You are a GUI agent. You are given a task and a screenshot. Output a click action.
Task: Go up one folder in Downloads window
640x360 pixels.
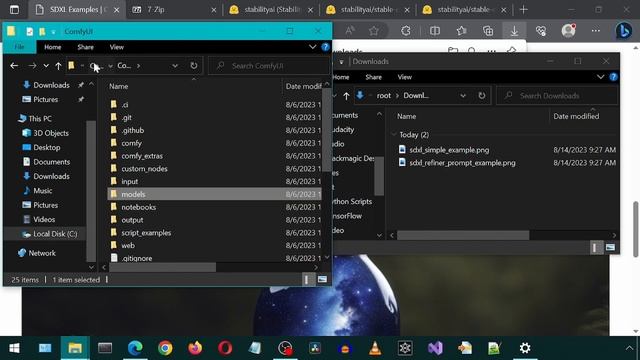(x=347, y=96)
